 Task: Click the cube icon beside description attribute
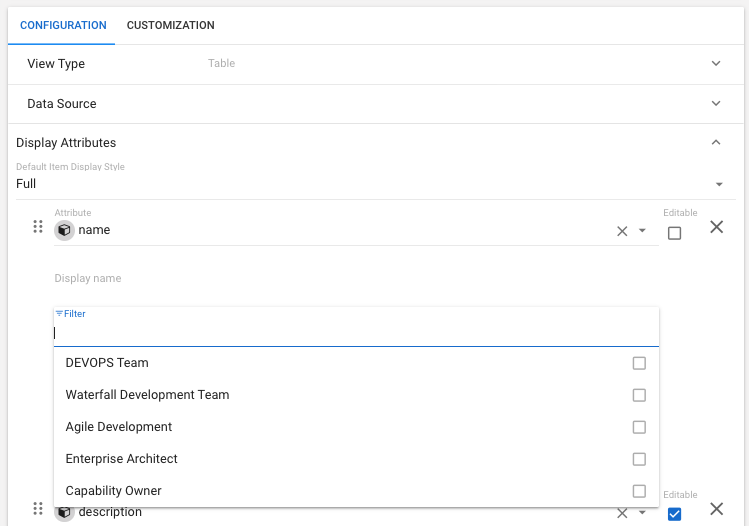pos(64,513)
